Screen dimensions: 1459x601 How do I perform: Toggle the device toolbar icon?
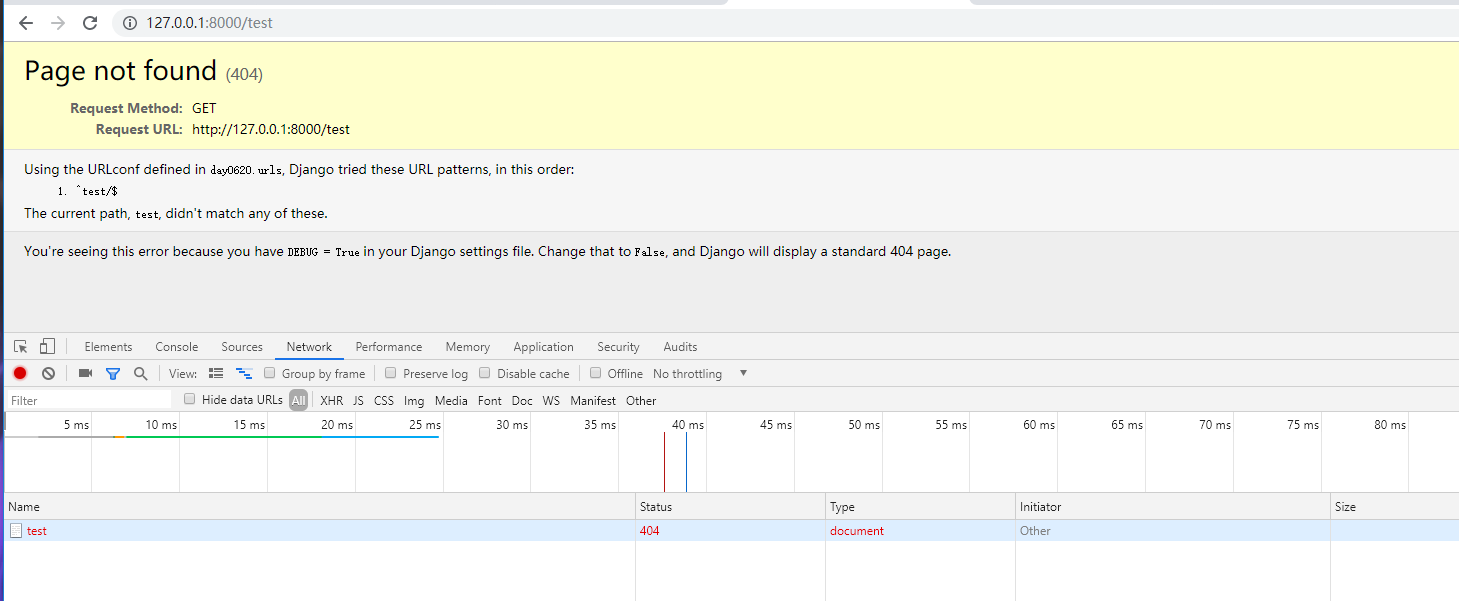tap(47, 347)
